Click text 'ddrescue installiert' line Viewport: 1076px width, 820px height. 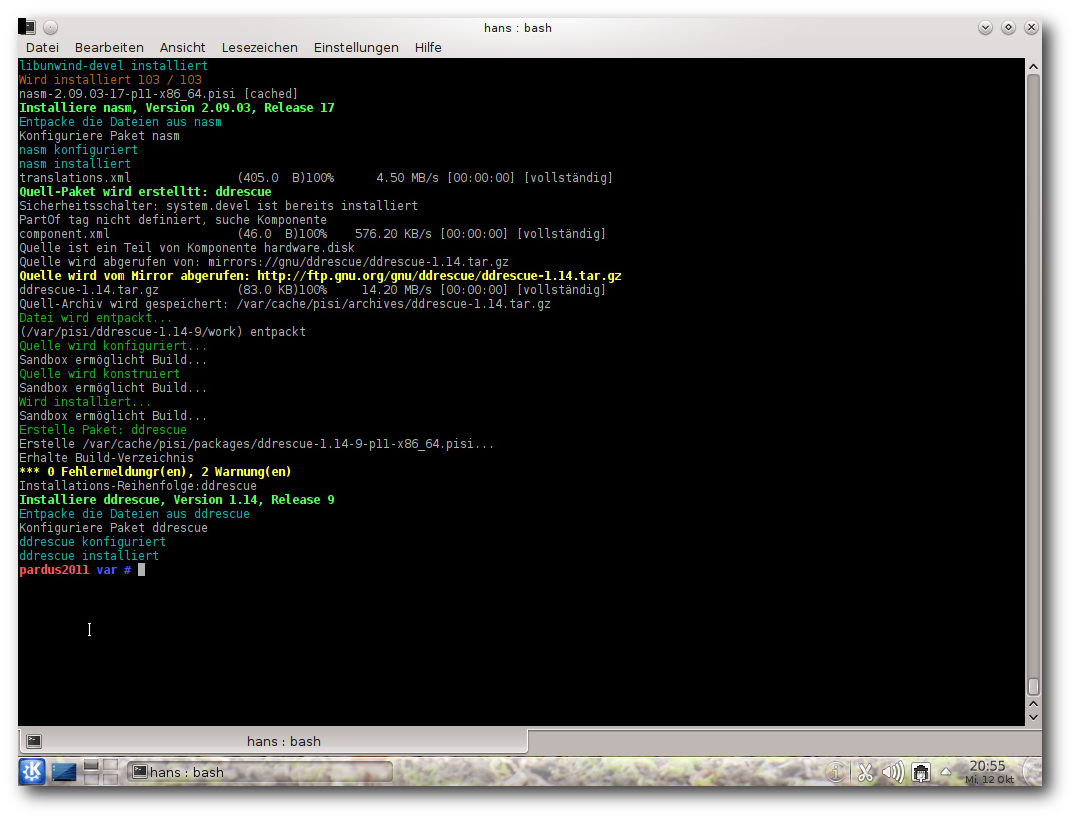point(89,556)
